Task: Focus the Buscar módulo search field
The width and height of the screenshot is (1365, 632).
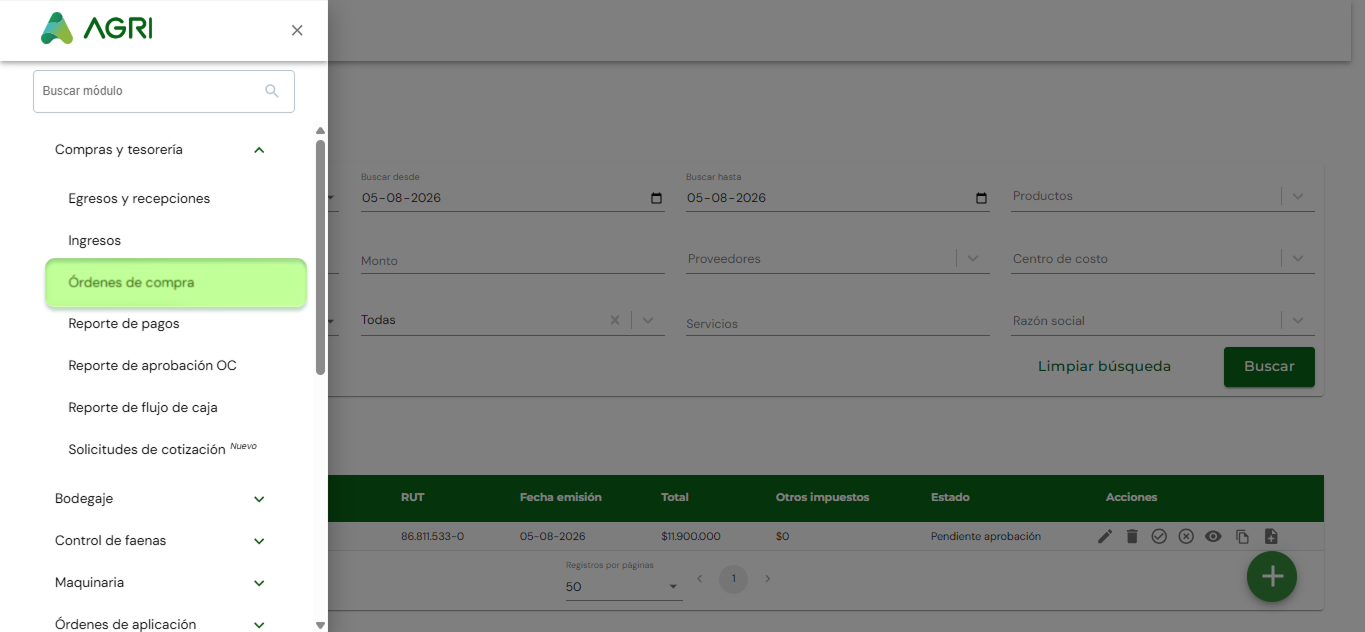Action: pyautogui.click(x=164, y=91)
